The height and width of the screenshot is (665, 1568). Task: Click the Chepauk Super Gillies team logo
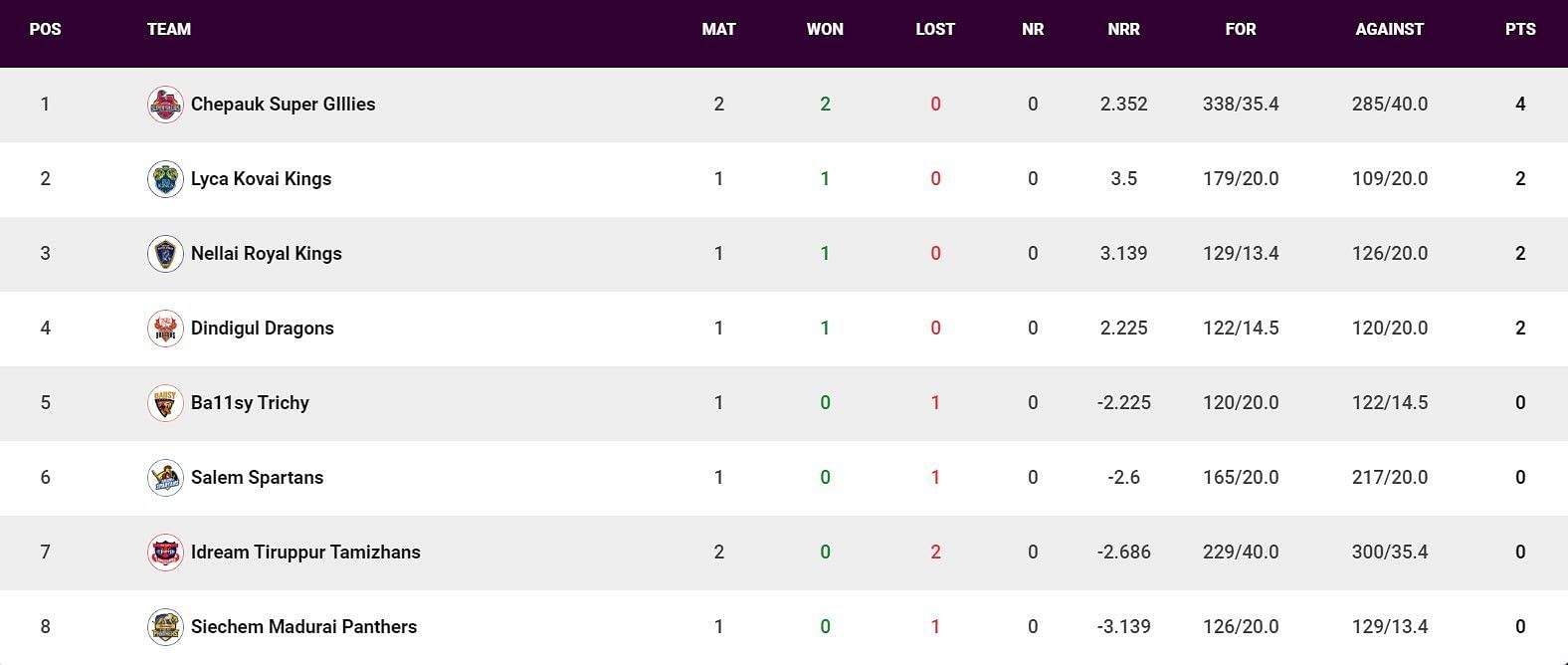click(x=165, y=104)
